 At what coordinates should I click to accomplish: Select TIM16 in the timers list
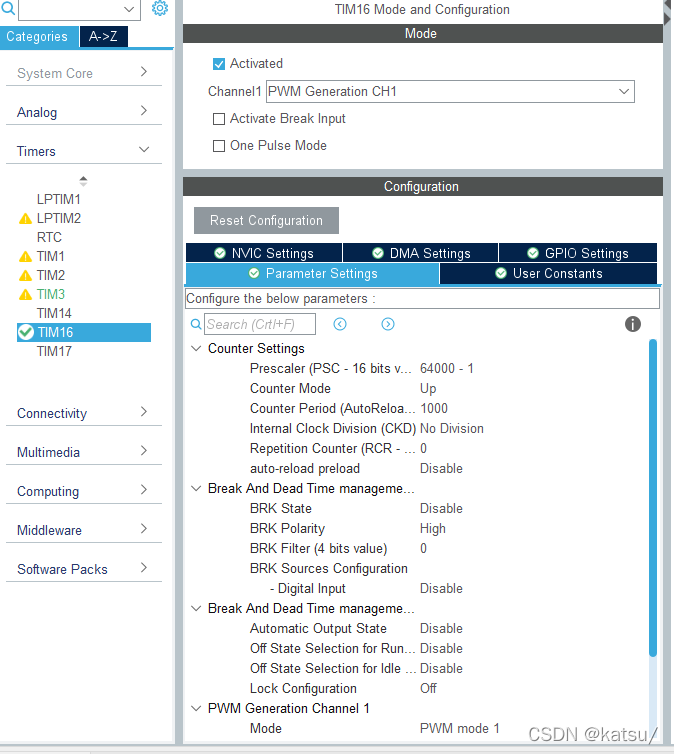point(84,332)
